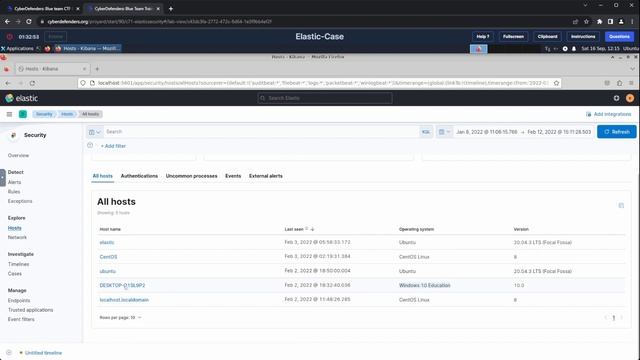
Task: Open the Untitled timeline link
Action: [43, 353]
